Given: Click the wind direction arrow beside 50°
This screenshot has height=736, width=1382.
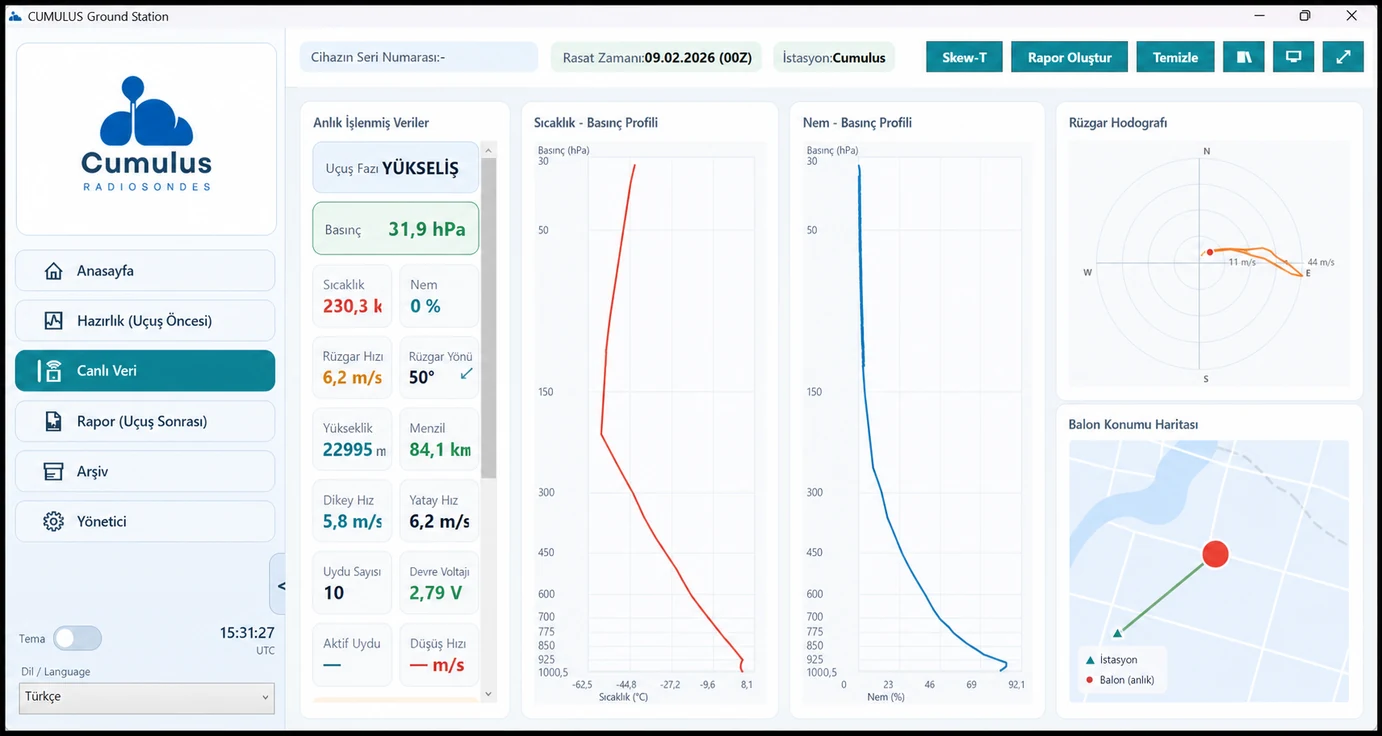Looking at the screenshot, I should tap(466, 374).
